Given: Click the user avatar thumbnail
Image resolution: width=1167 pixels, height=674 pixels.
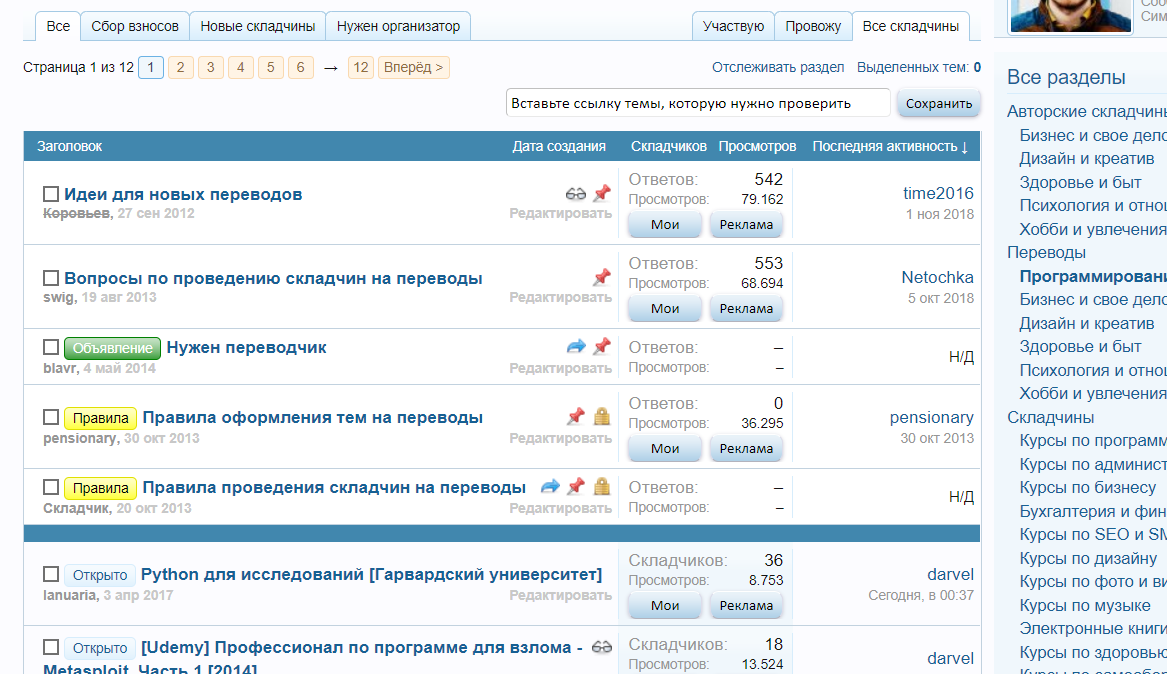Looking at the screenshot, I should [x=1071, y=15].
